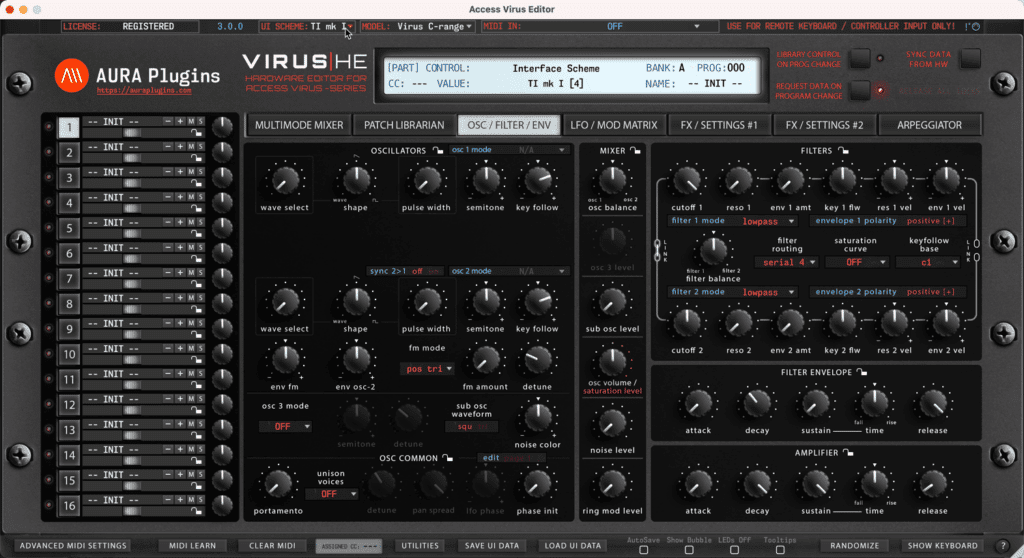The width and height of the screenshot is (1024, 558).
Task: Click the filter balance knob
Action: tap(712, 251)
